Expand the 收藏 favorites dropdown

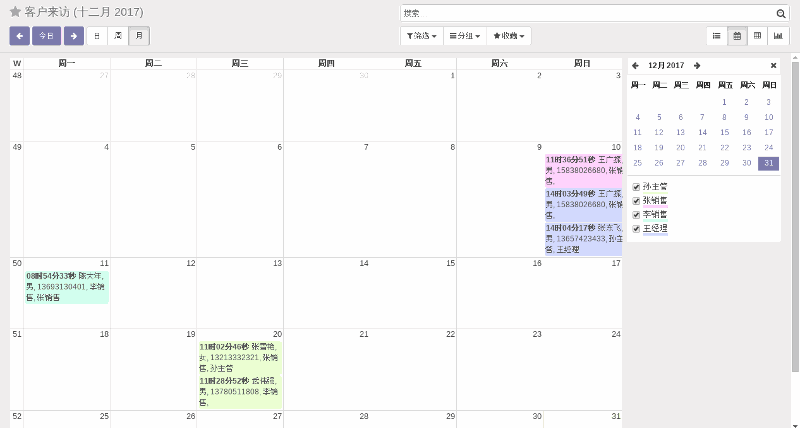coord(510,36)
